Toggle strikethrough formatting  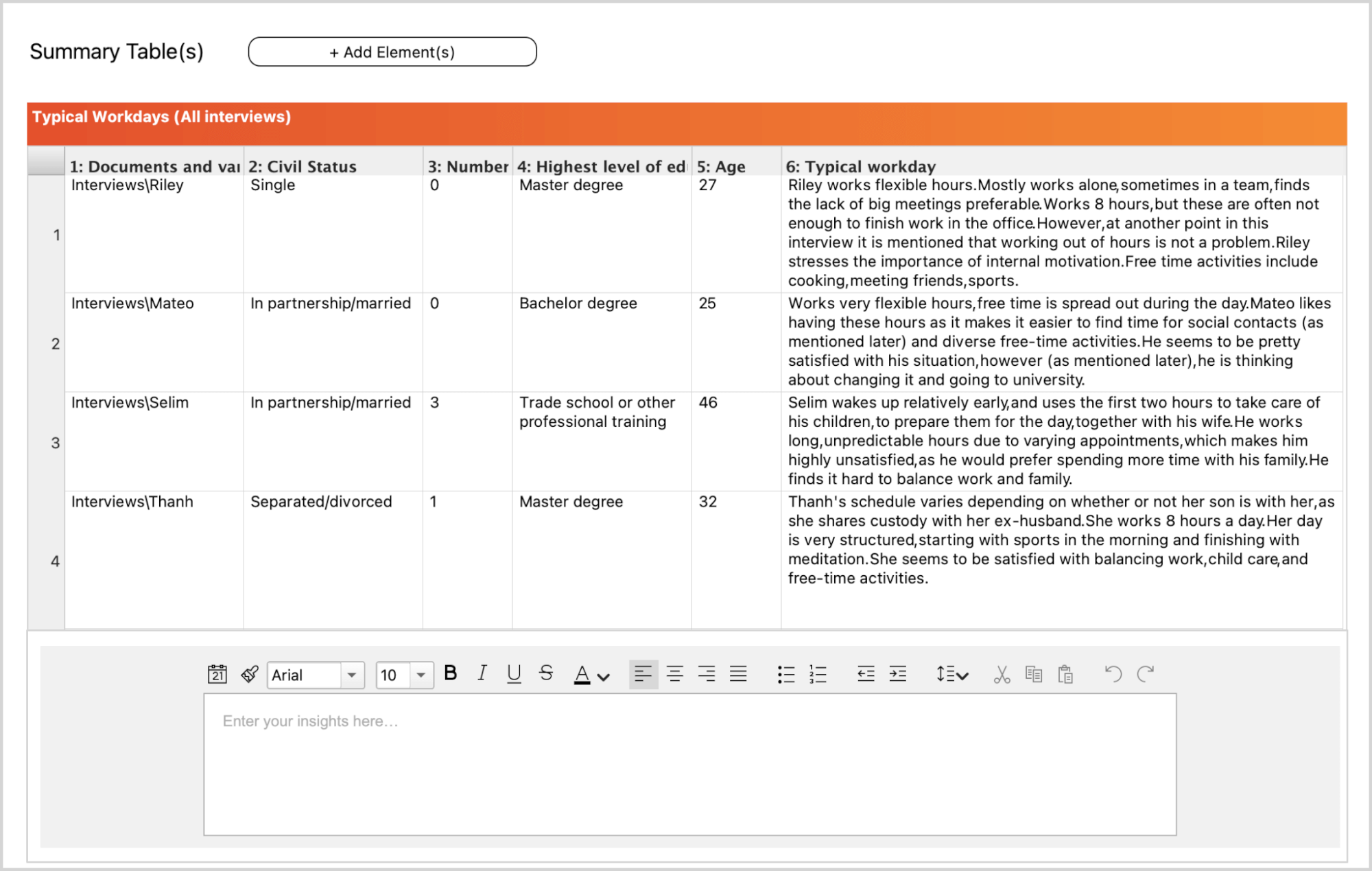coord(546,673)
